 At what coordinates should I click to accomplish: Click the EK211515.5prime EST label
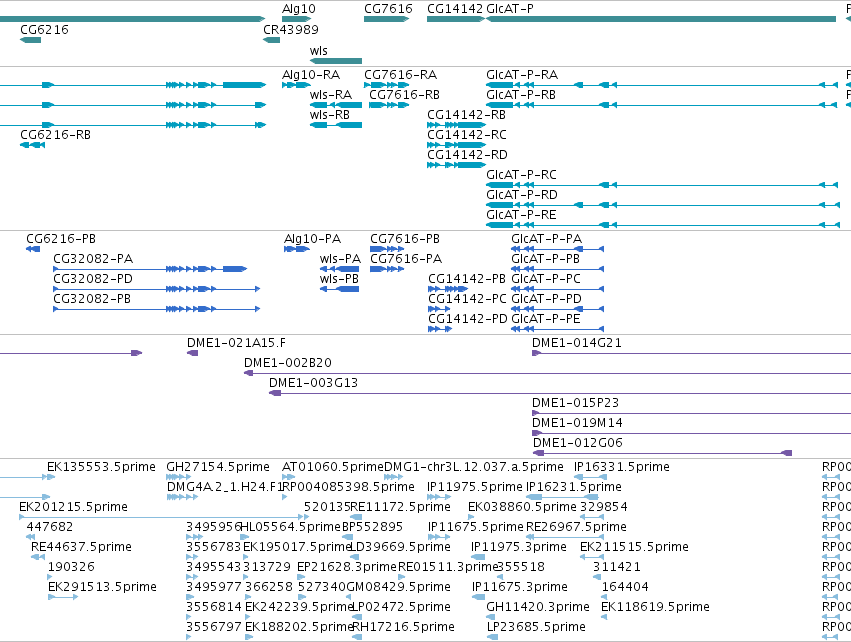pyautogui.click(x=634, y=546)
